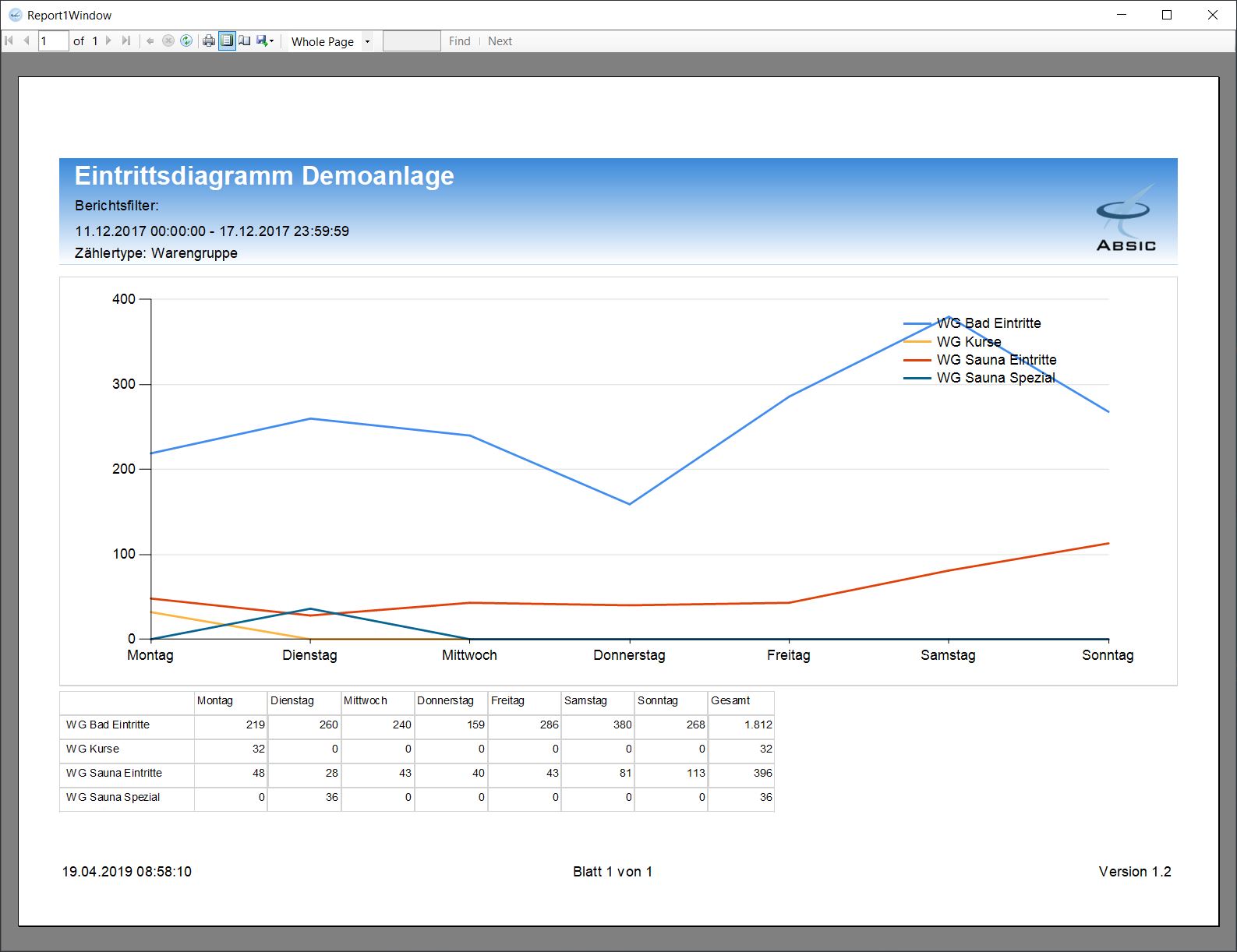This screenshot has width=1237, height=952.
Task: Toggle print layout view
Action: tap(227, 41)
